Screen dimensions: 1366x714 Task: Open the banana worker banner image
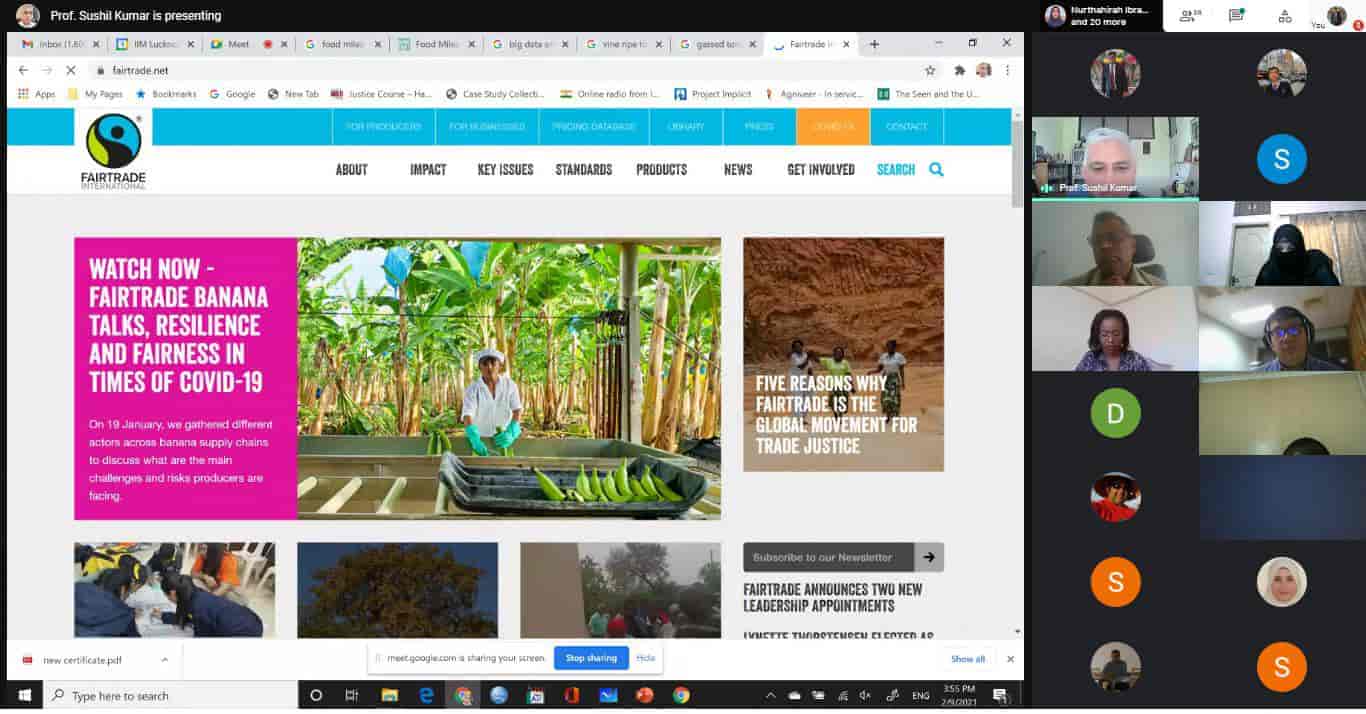click(x=509, y=378)
